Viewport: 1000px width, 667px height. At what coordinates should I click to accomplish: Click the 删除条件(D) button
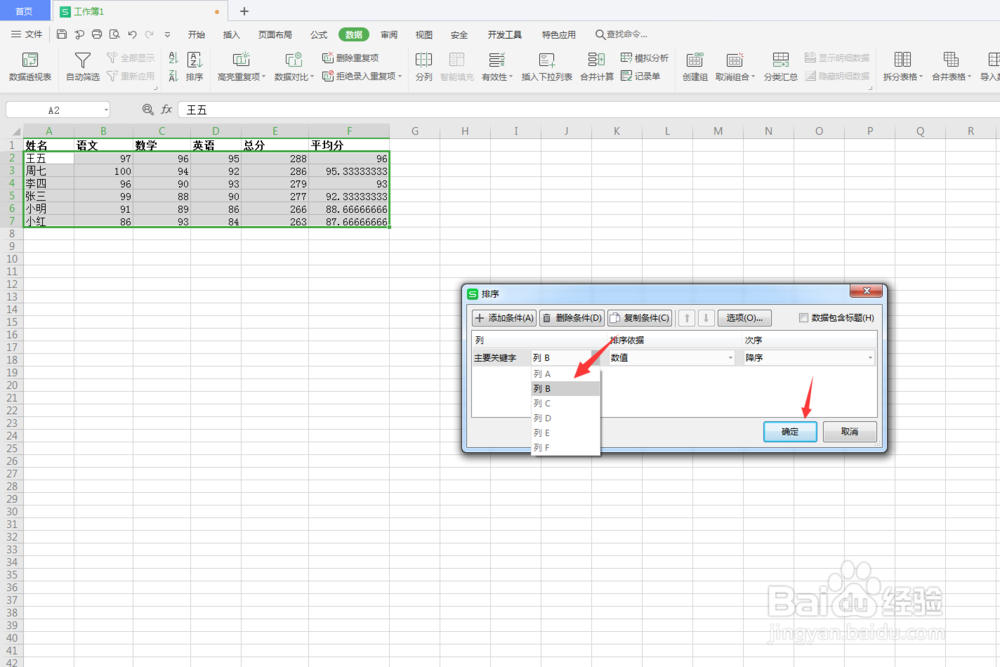click(x=572, y=318)
